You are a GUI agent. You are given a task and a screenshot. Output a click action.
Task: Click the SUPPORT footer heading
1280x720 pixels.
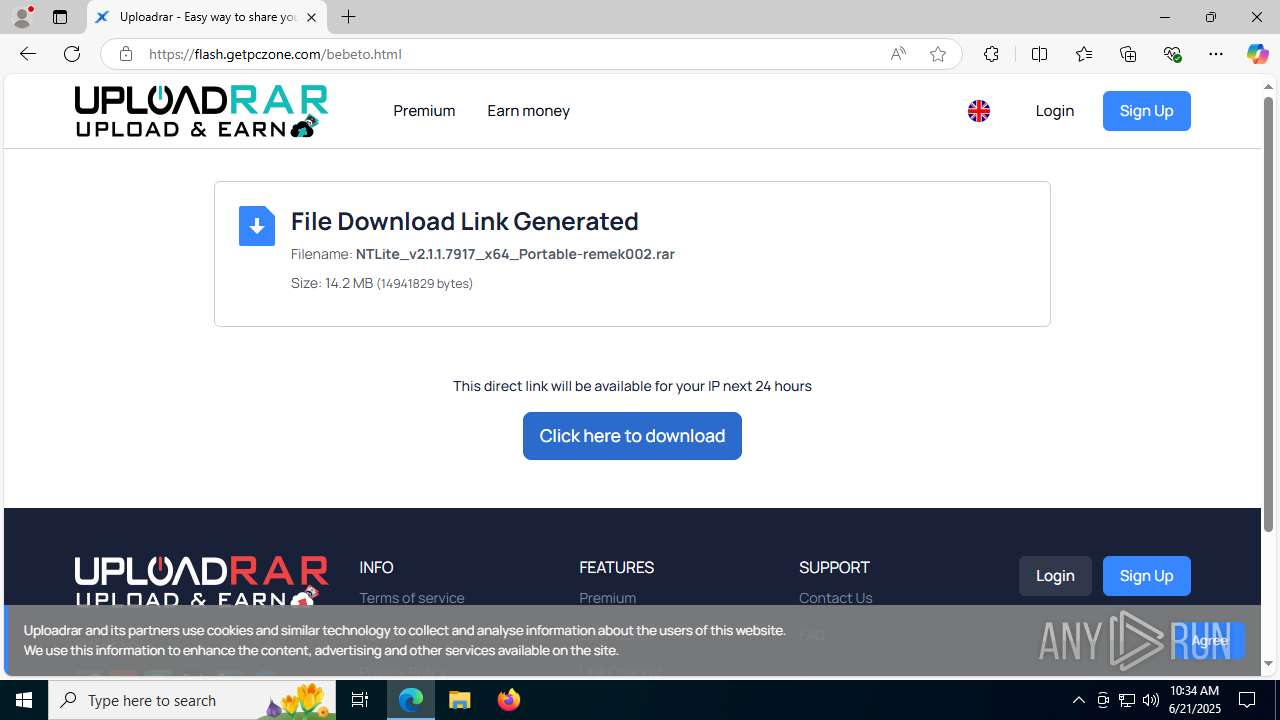(834, 567)
